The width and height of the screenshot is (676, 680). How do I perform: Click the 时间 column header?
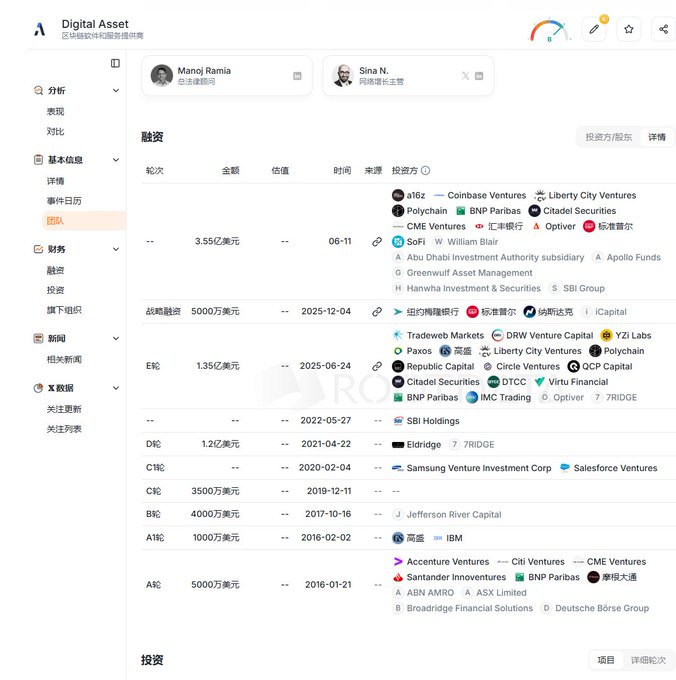(x=342, y=170)
